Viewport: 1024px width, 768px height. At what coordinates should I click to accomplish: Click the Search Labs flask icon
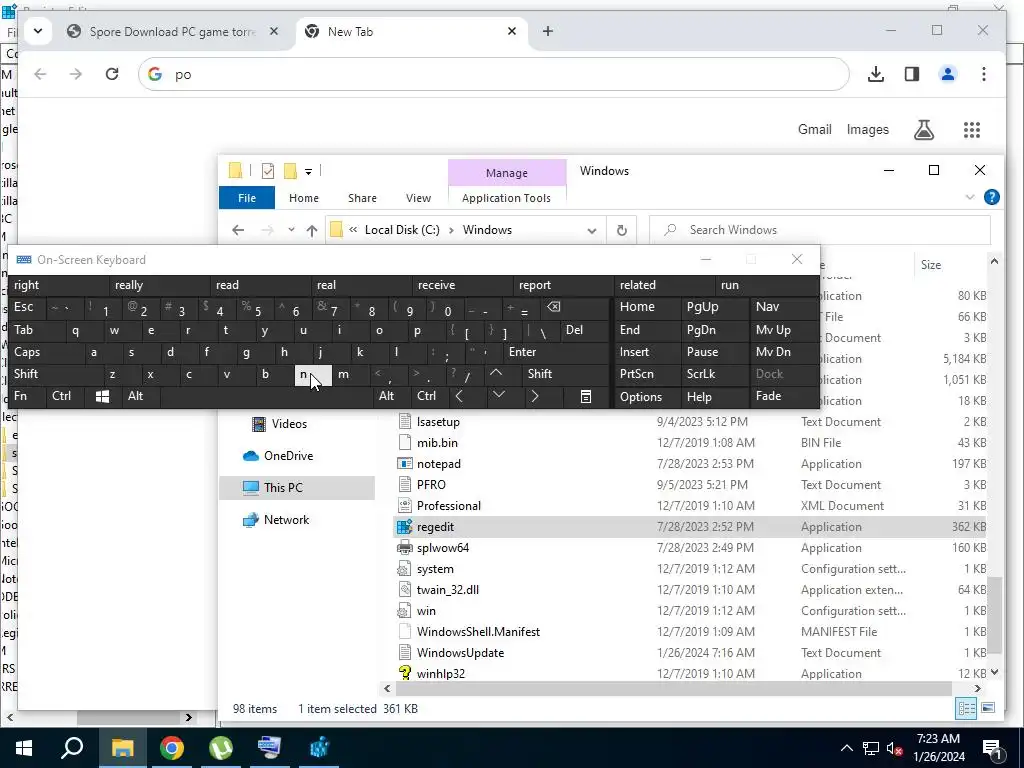coord(923,129)
